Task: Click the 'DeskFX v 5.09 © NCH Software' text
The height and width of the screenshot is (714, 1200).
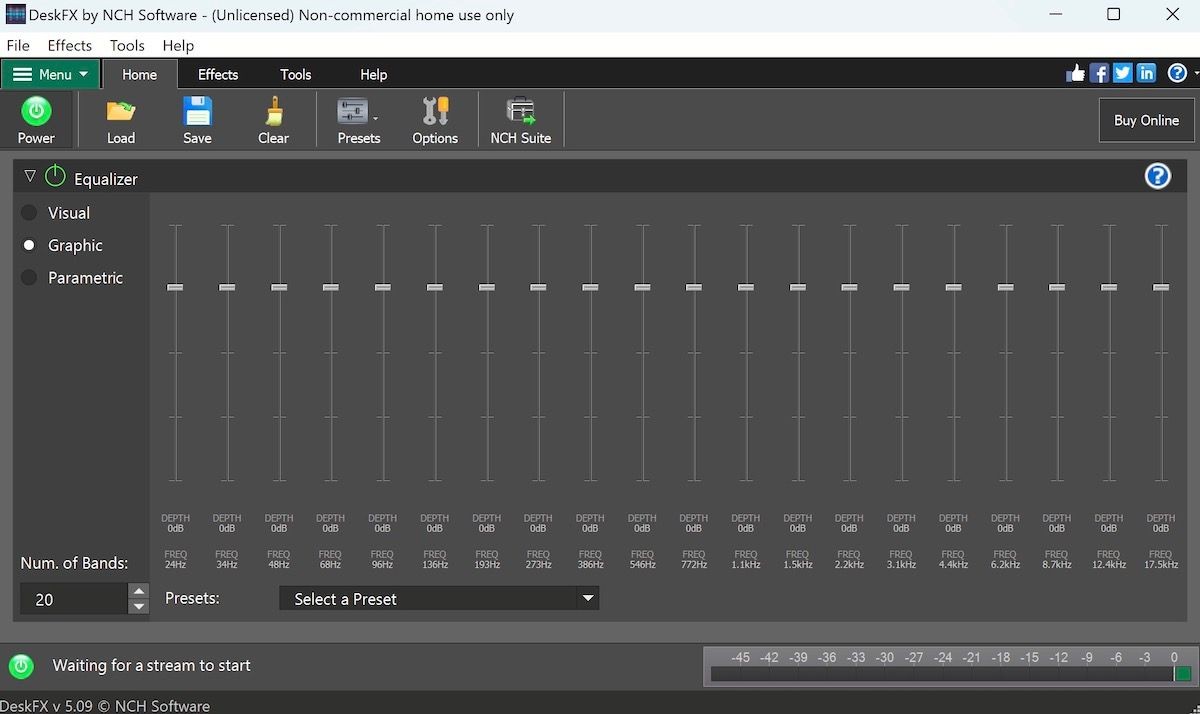Action: click(105, 705)
